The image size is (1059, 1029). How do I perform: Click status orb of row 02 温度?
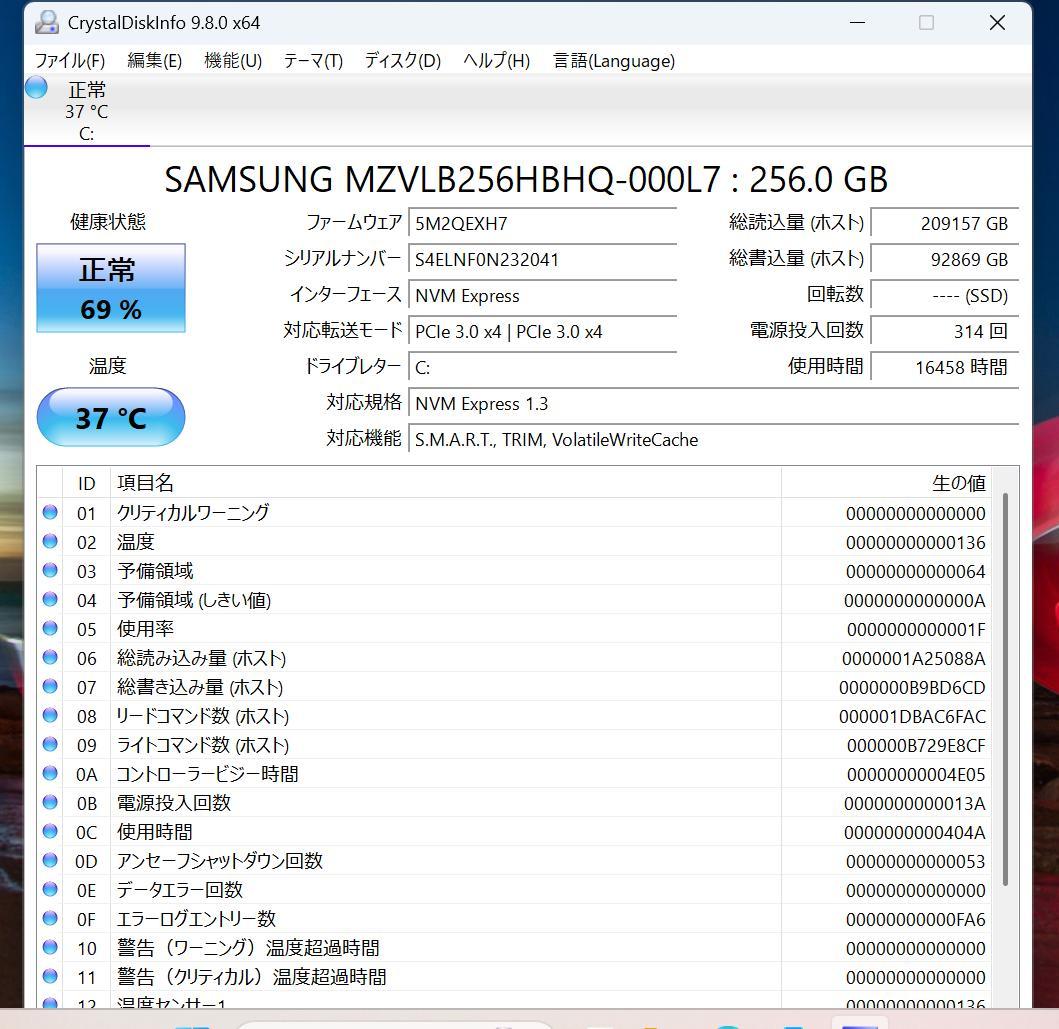point(50,541)
